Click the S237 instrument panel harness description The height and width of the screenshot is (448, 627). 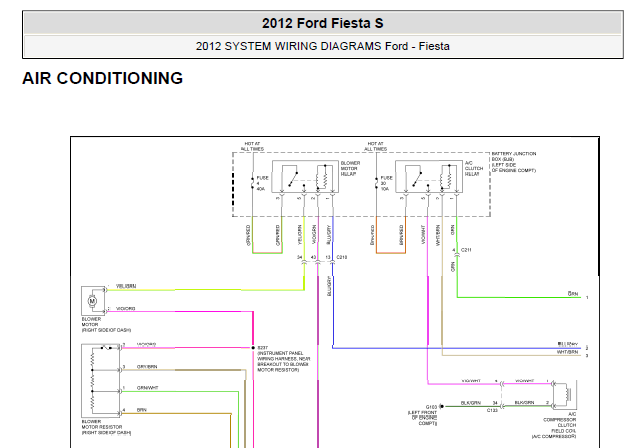point(283,359)
